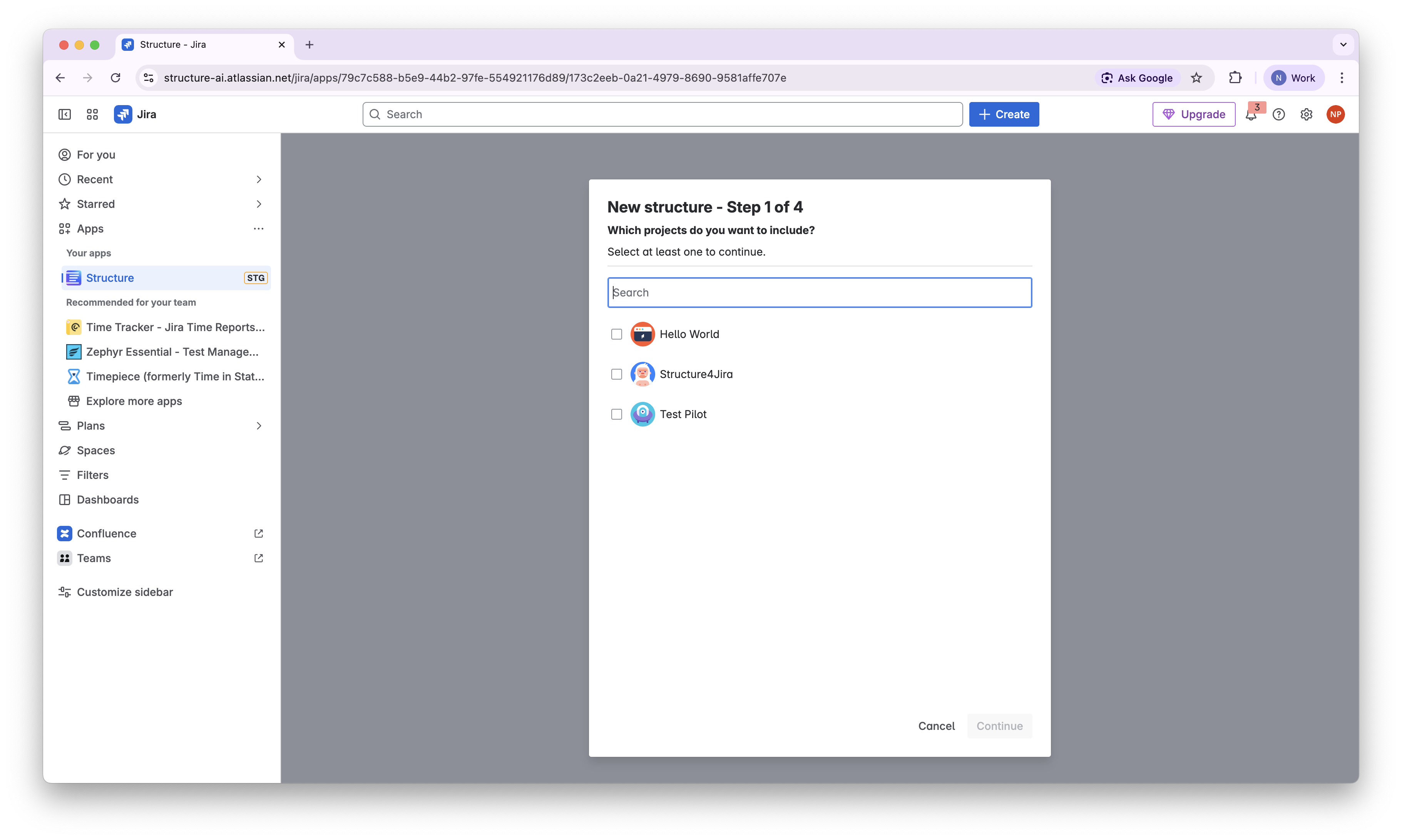This screenshot has height=840, width=1402.
Task: Expand the Plans sidebar section
Action: (x=259, y=426)
